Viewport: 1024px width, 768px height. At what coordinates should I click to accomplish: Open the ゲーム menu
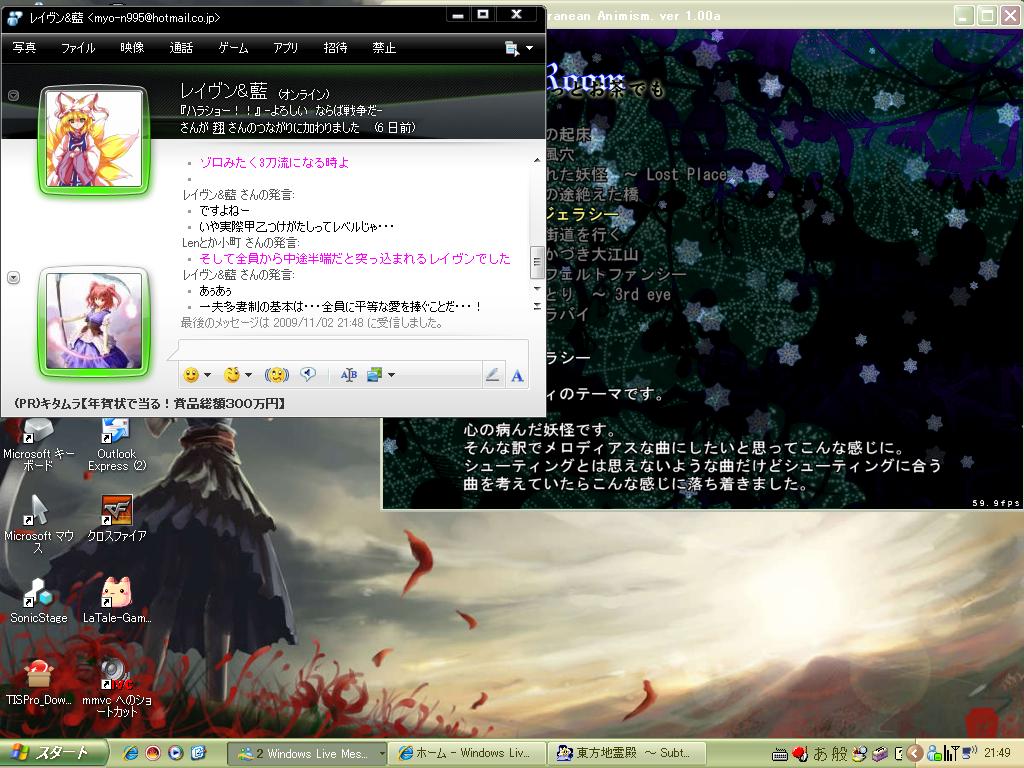(x=233, y=48)
